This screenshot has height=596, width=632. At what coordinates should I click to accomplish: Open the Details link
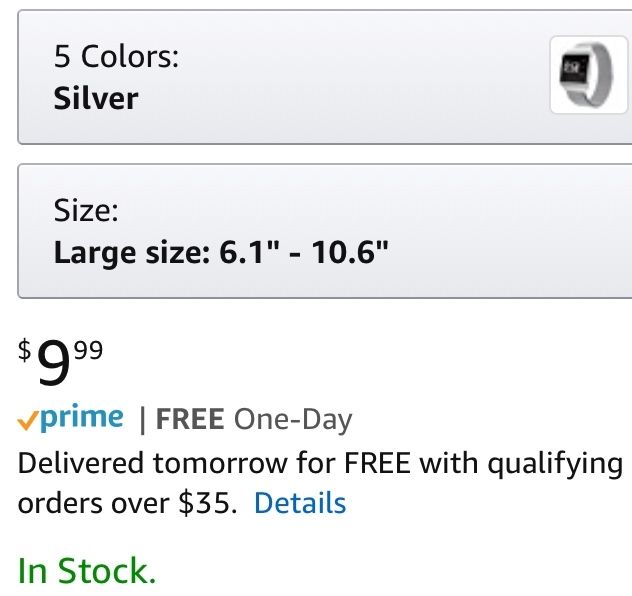pos(300,503)
